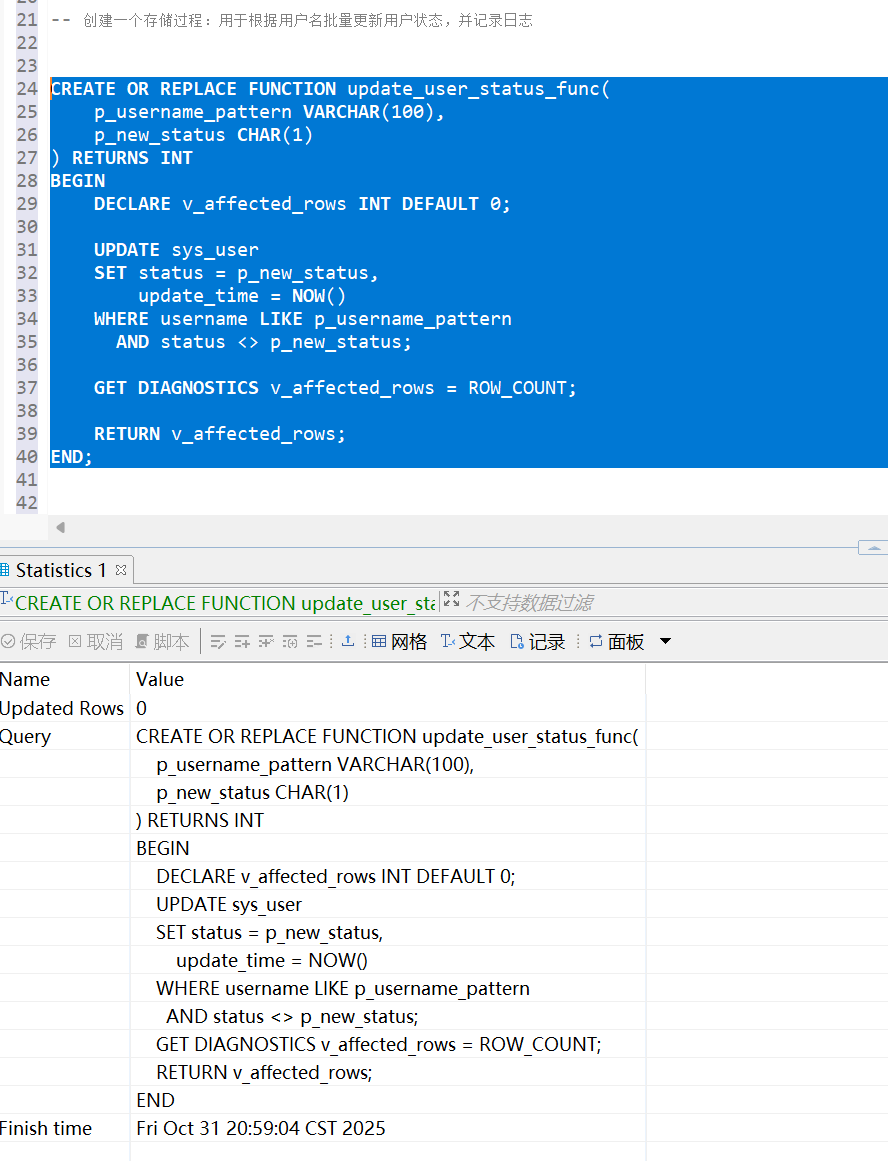The width and height of the screenshot is (888, 1161).
Task: Click the add row toolbar icon
Action: [242, 642]
